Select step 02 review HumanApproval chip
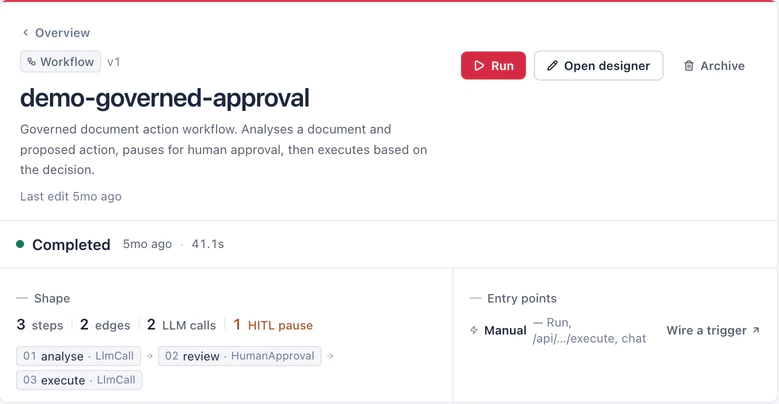 pyautogui.click(x=239, y=356)
